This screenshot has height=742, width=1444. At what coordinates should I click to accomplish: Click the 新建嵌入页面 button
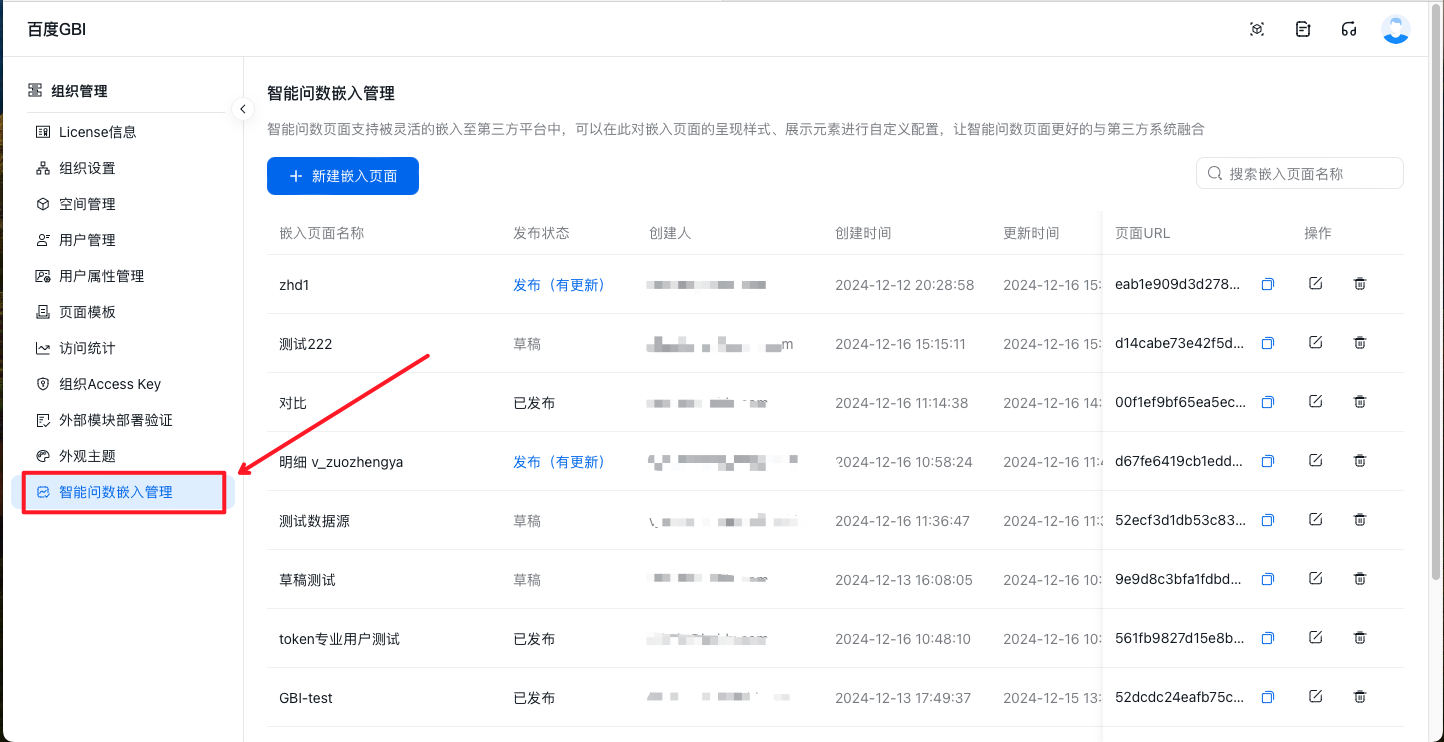click(343, 176)
